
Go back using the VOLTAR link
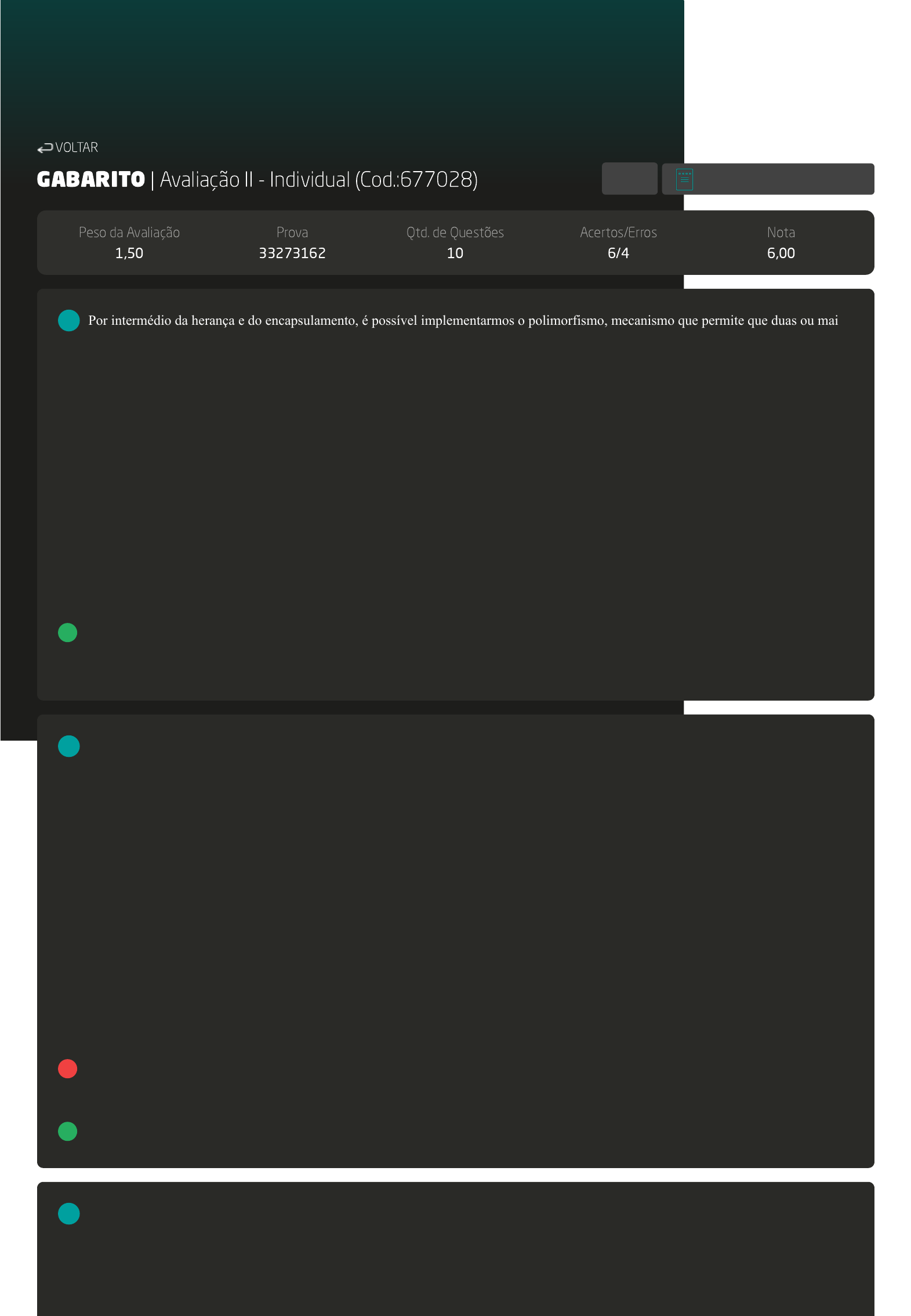tap(76, 148)
